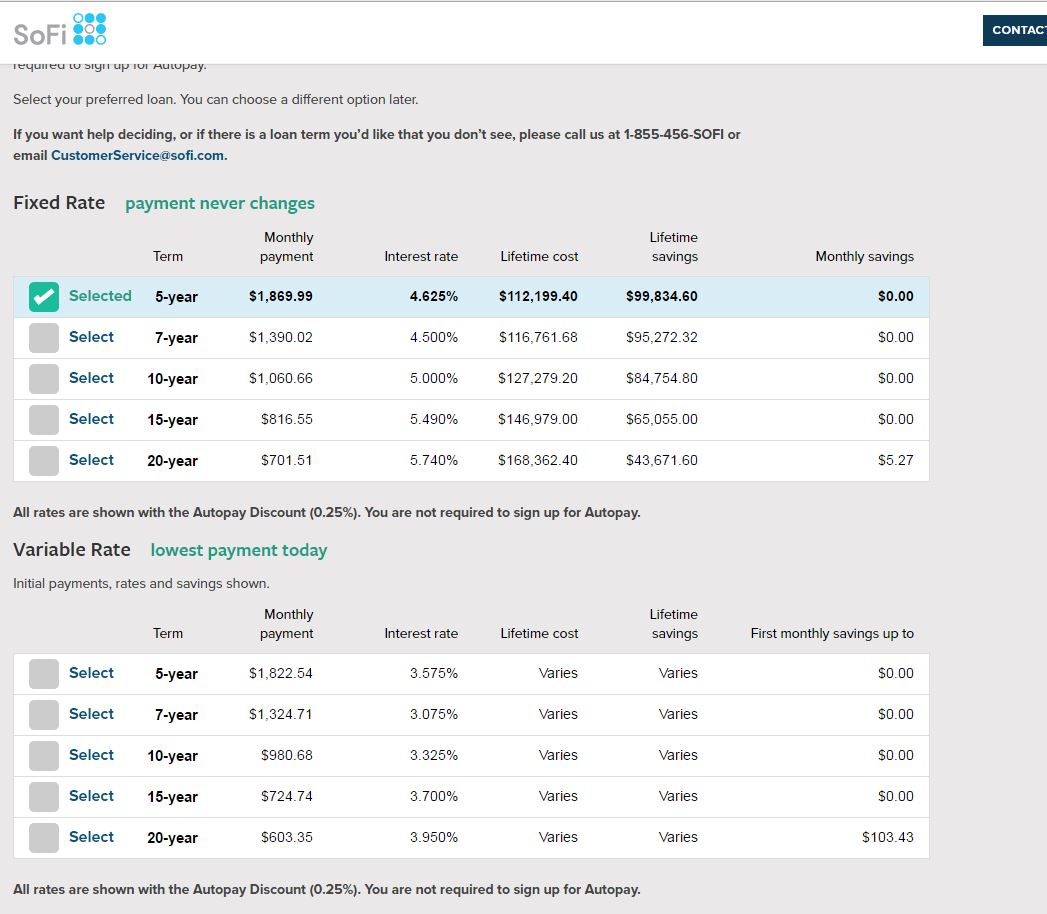The width and height of the screenshot is (1047, 914).
Task: Click Select label for 7-year variable loan
Action: (x=91, y=714)
